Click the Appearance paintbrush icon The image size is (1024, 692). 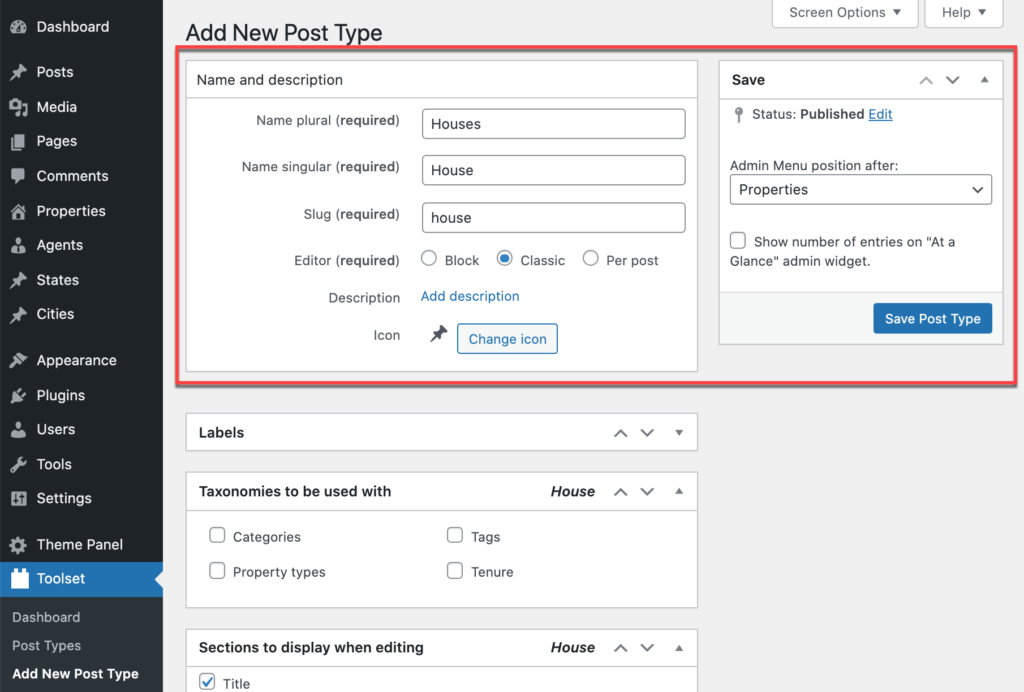click(18, 360)
